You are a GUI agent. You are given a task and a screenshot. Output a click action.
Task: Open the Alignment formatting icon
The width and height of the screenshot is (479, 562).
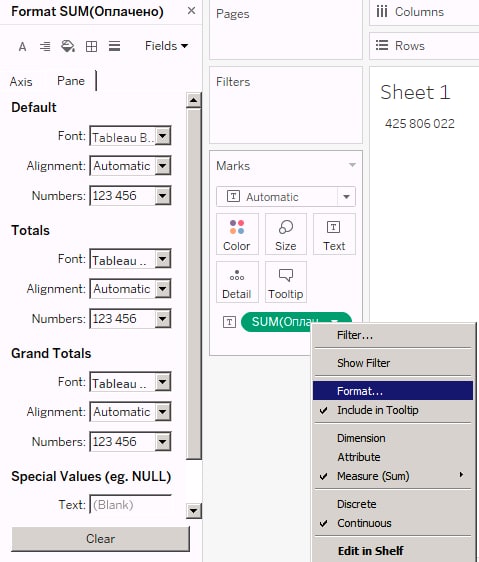[45, 46]
